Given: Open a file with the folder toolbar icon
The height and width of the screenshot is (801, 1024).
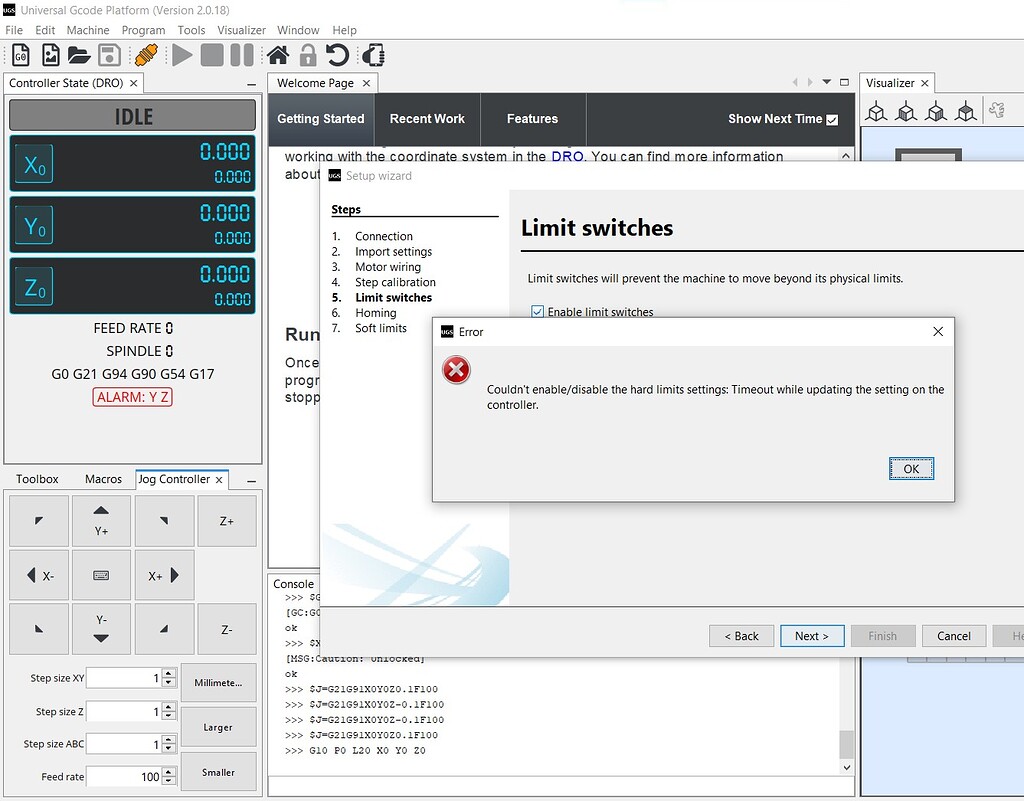Looking at the screenshot, I should click(79, 55).
